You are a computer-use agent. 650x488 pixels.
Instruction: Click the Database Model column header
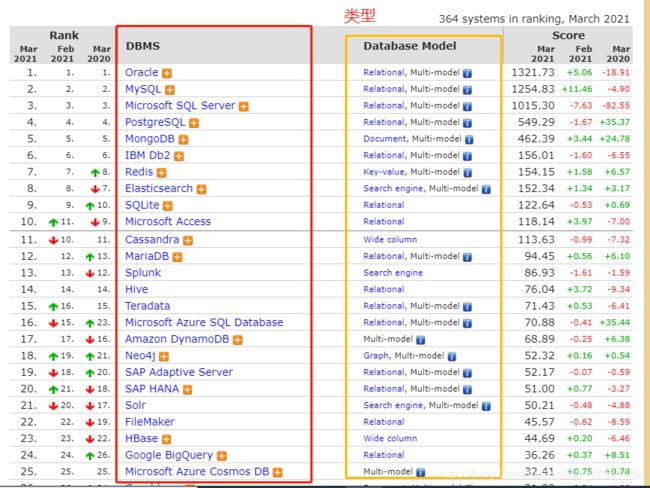tap(410, 46)
